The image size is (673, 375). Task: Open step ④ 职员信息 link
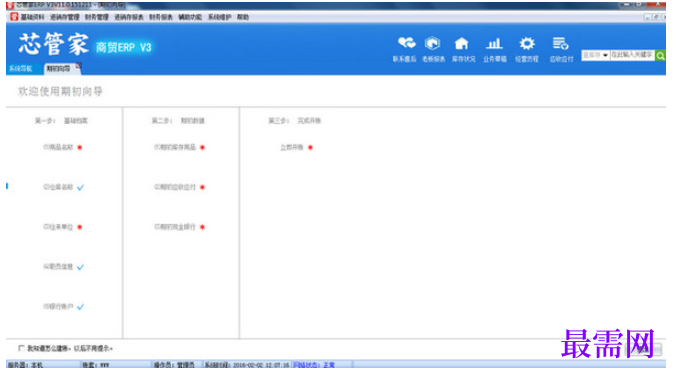pos(58,267)
